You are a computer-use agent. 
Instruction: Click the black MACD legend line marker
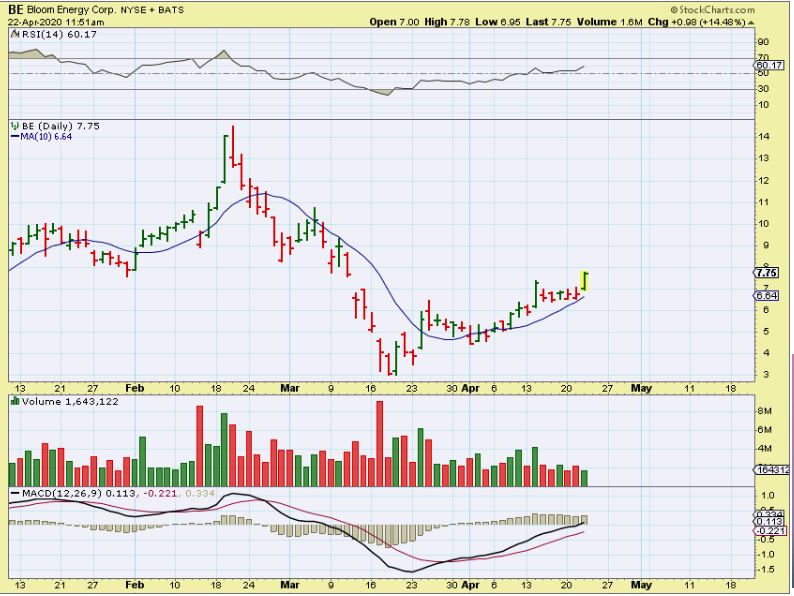click(15, 493)
